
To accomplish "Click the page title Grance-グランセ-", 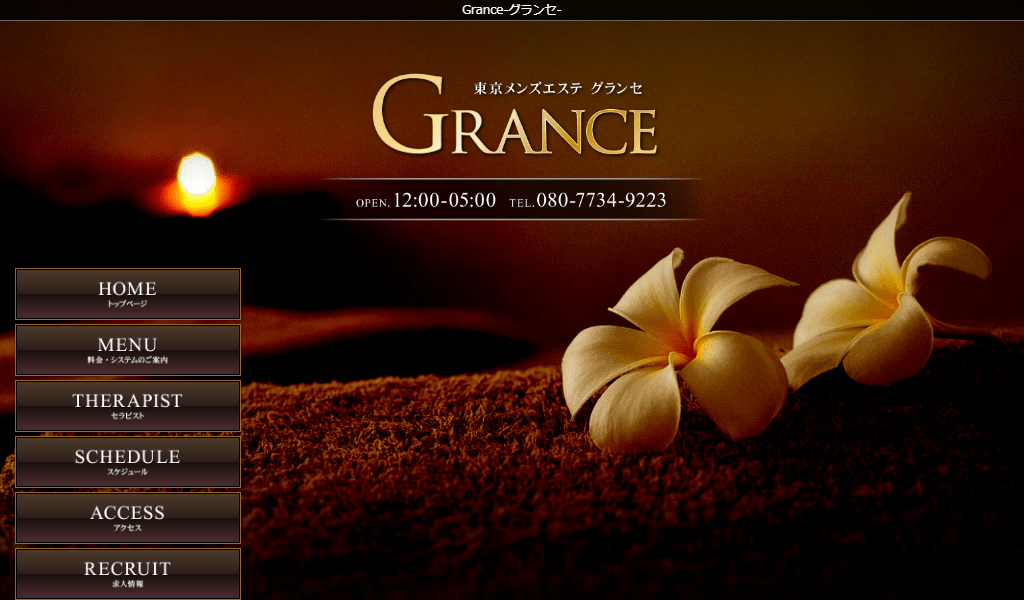I will click(x=511, y=10).
